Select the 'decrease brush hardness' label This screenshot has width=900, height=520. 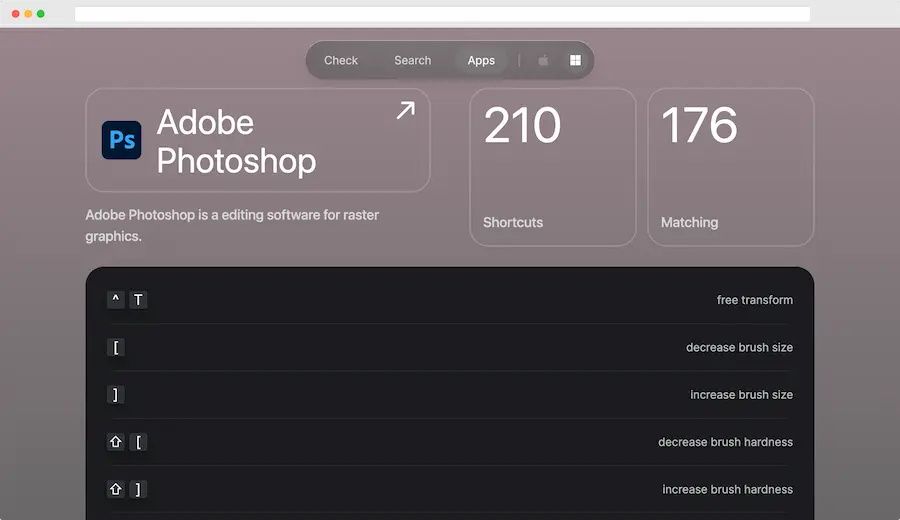726,442
